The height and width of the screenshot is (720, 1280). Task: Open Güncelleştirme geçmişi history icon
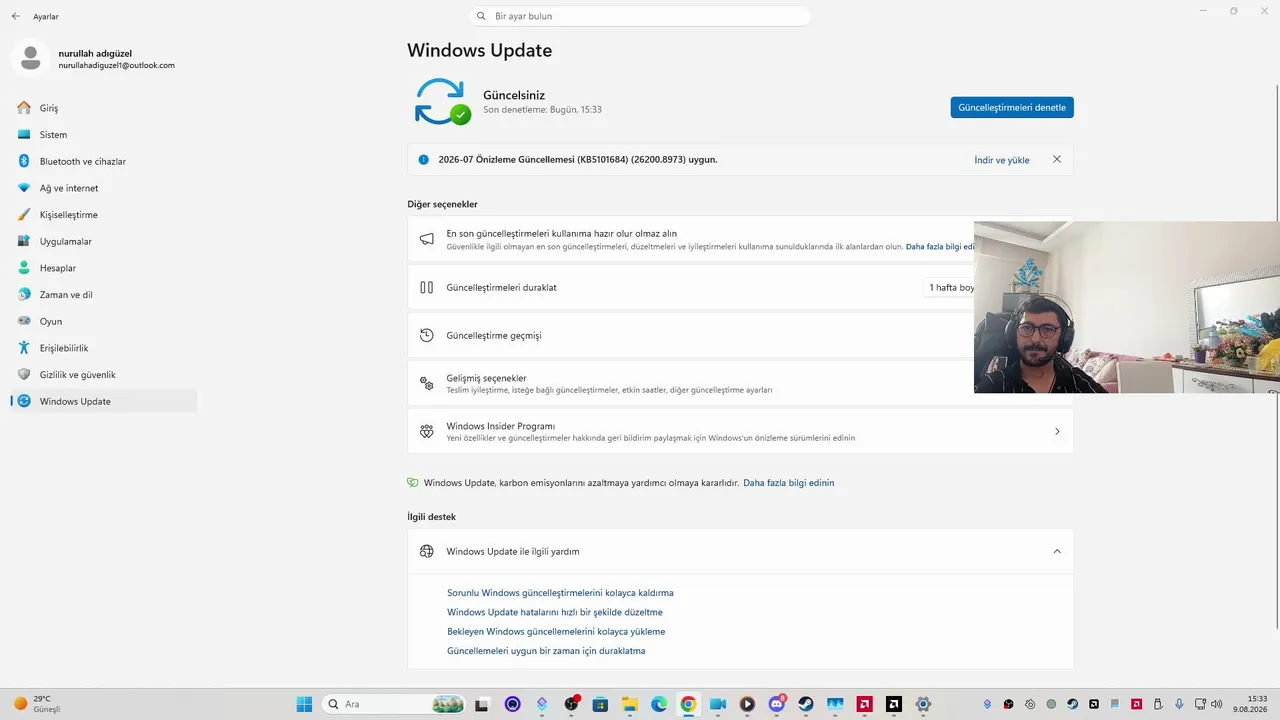427,335
